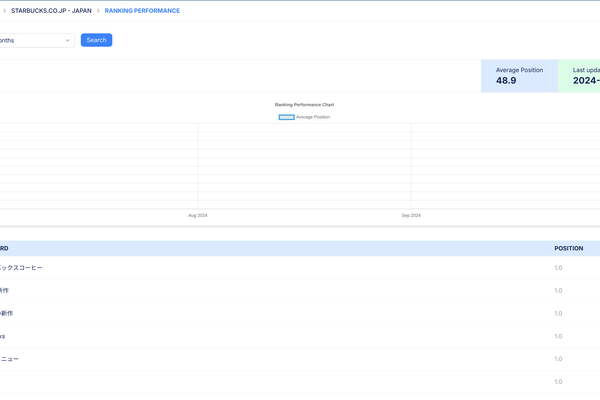This screenshot has height=400, width=600.
Task: Click the chevron between the two breadcrumbs
Action: pyautogui.click(x=98, y=11)
